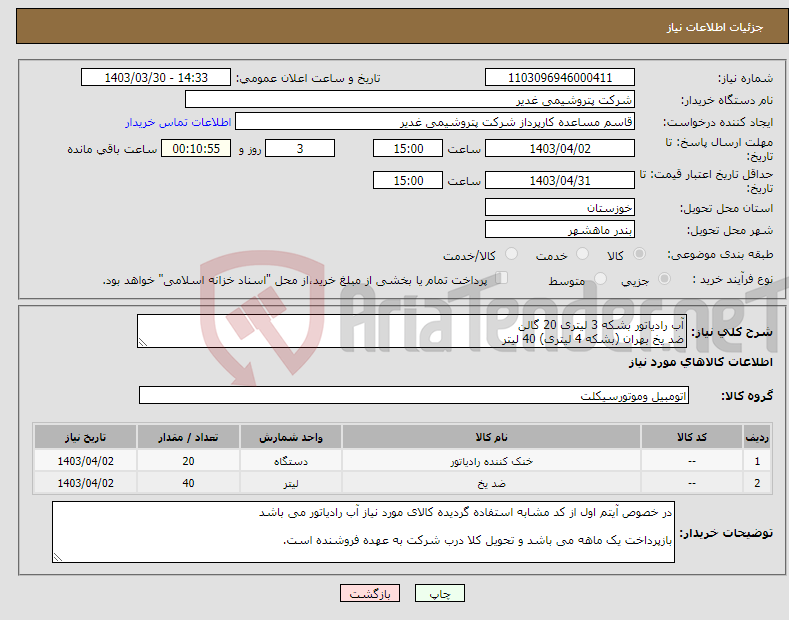Click the resize handle of description textarea
Image resolution: width=789 pixels, height=620 pixels.
tap(143, 343)
